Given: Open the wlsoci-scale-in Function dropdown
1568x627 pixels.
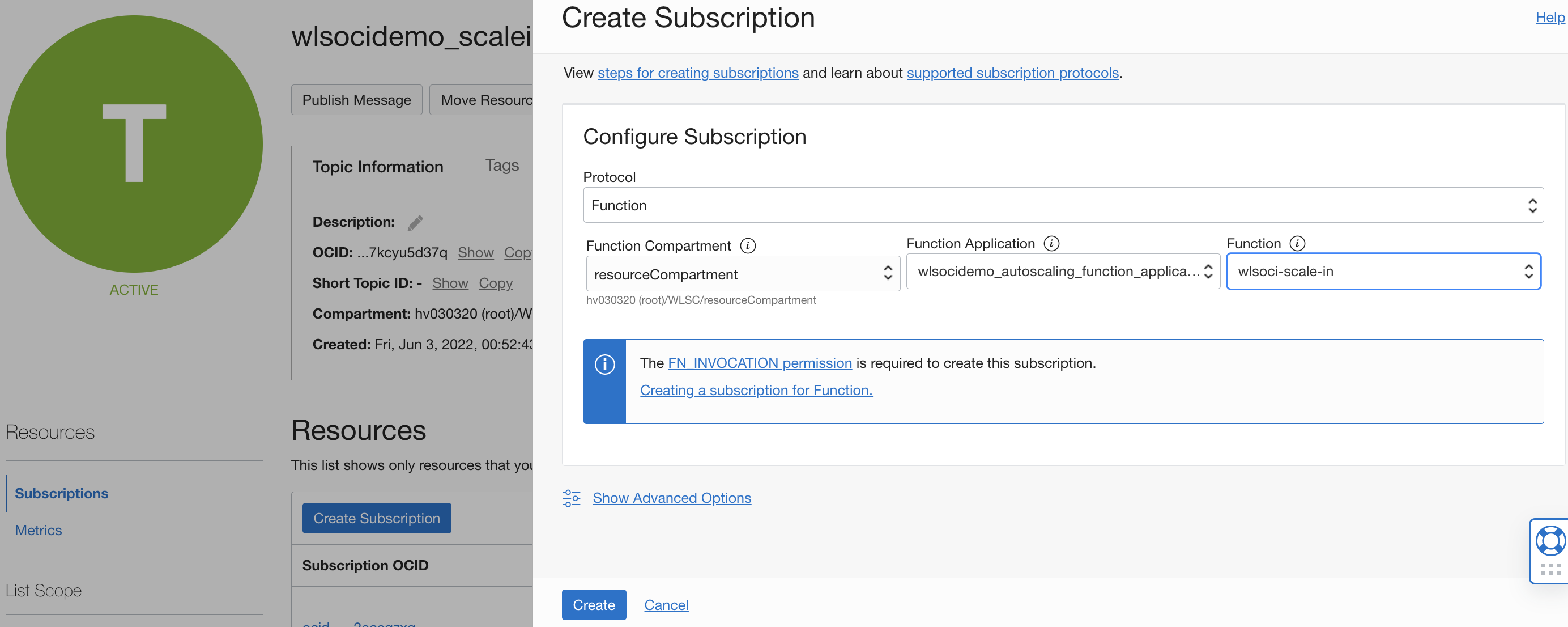Looking at the screenshot, I should pos(1382,271).
